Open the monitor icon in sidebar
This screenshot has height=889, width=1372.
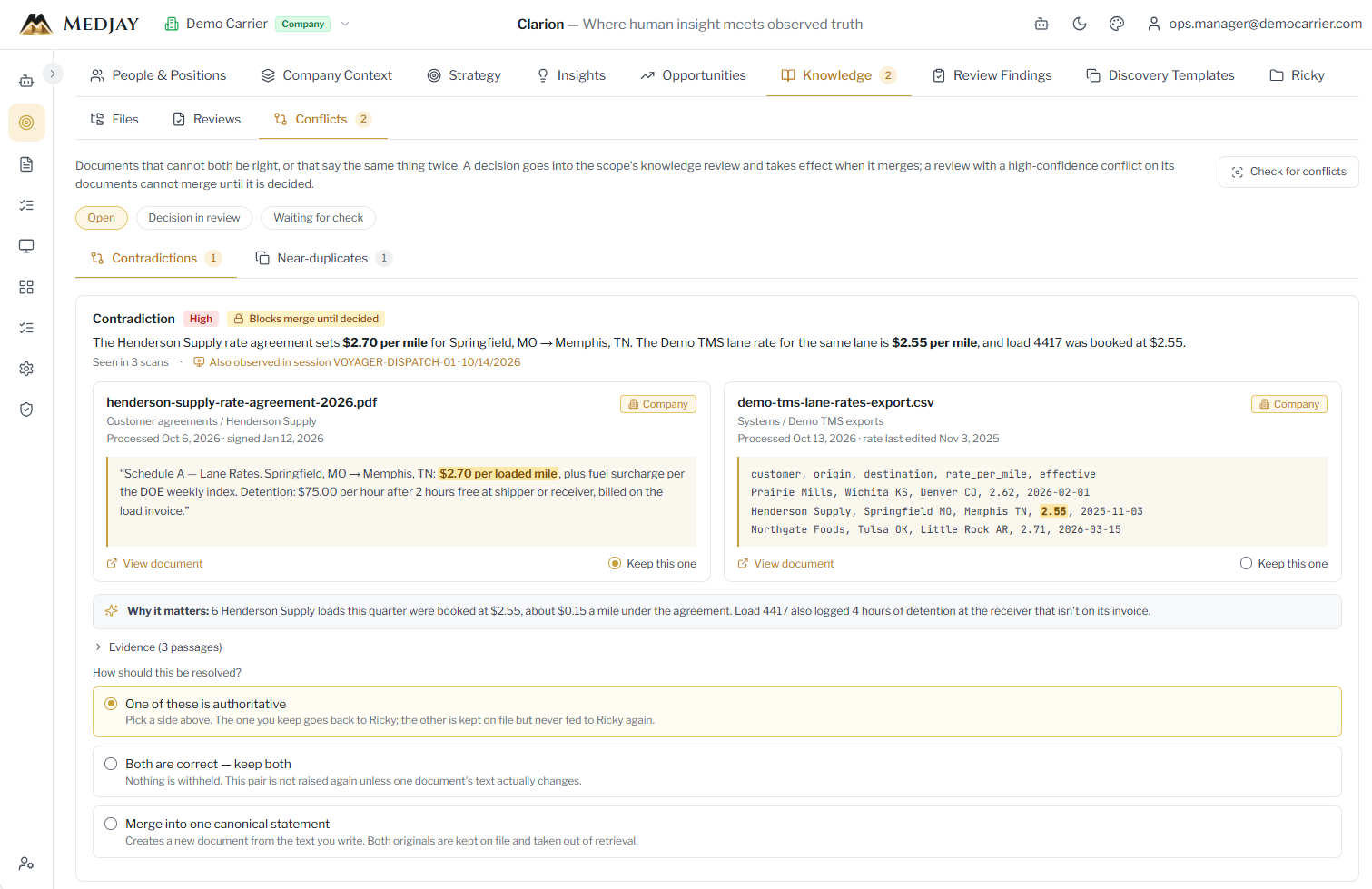(x=26, y=246)
